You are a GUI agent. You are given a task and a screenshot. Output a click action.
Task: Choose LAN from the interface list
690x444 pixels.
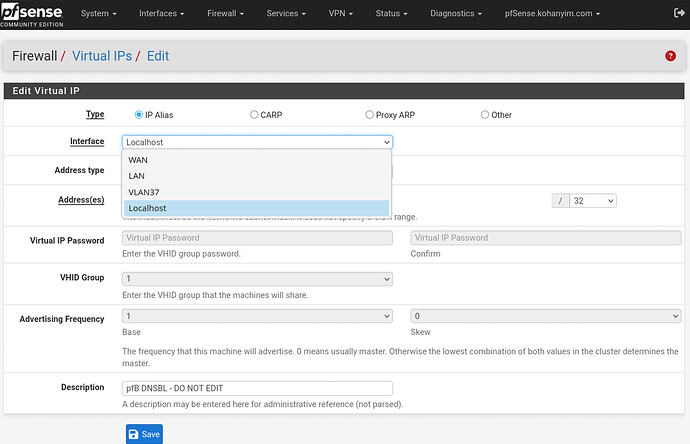click(257, 176)
